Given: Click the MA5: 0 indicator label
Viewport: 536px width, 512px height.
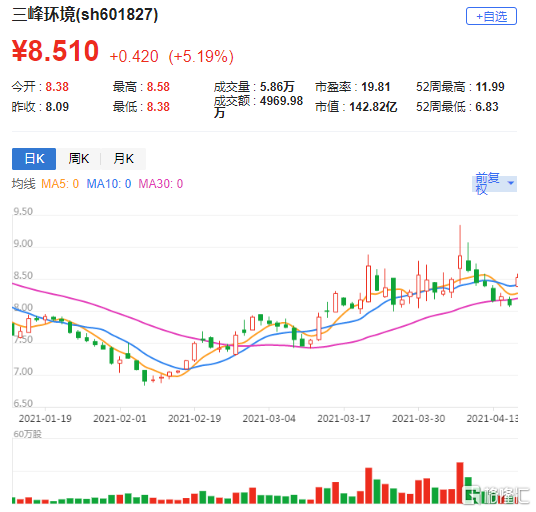Looking at the screenshot, I should 60,184.
